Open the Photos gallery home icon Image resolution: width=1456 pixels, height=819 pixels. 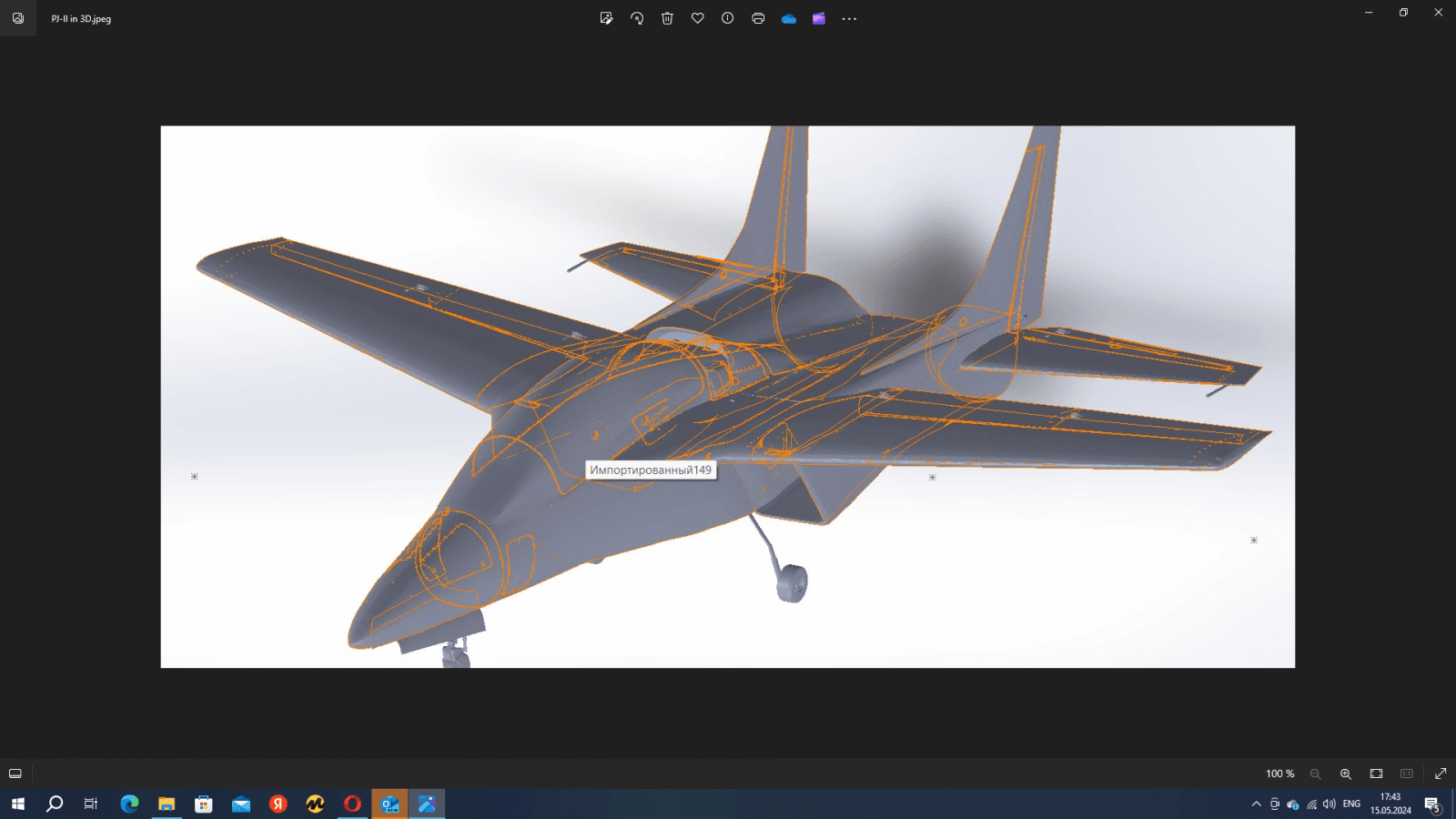tap(18, 18)
